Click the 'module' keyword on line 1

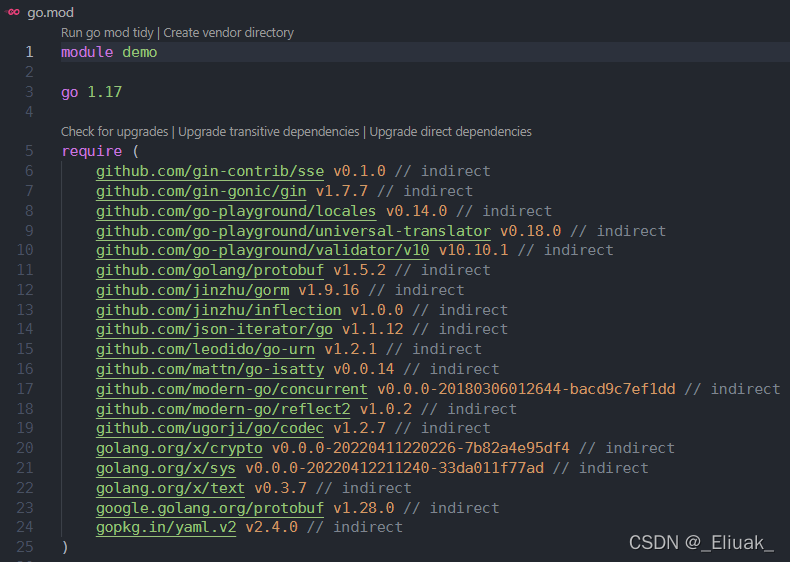pyautogui.click(x=87, y=52)
